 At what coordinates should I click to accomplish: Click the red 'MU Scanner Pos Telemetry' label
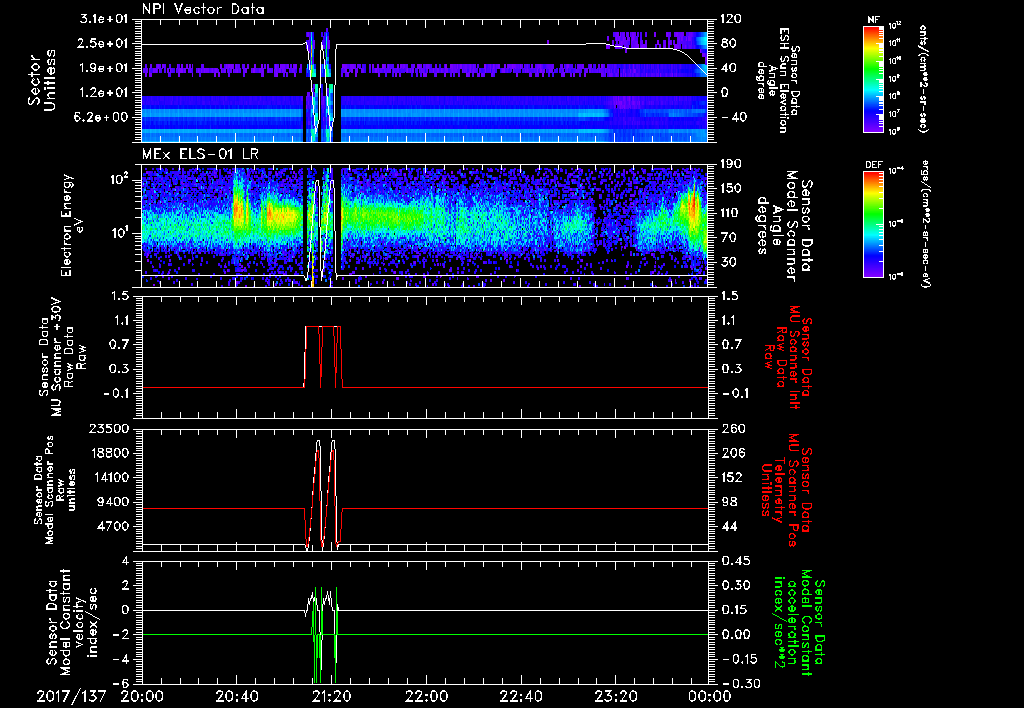pyautogui.click(x=785, y=490)
